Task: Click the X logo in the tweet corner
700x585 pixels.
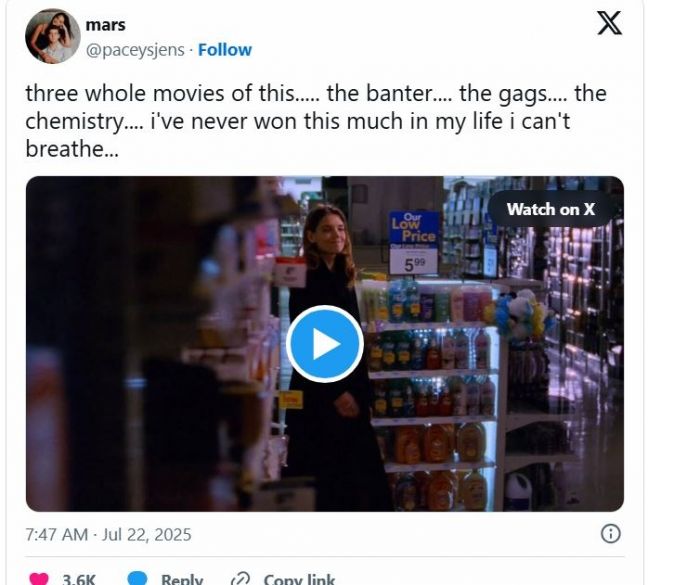Action: [x=609, y=23]
